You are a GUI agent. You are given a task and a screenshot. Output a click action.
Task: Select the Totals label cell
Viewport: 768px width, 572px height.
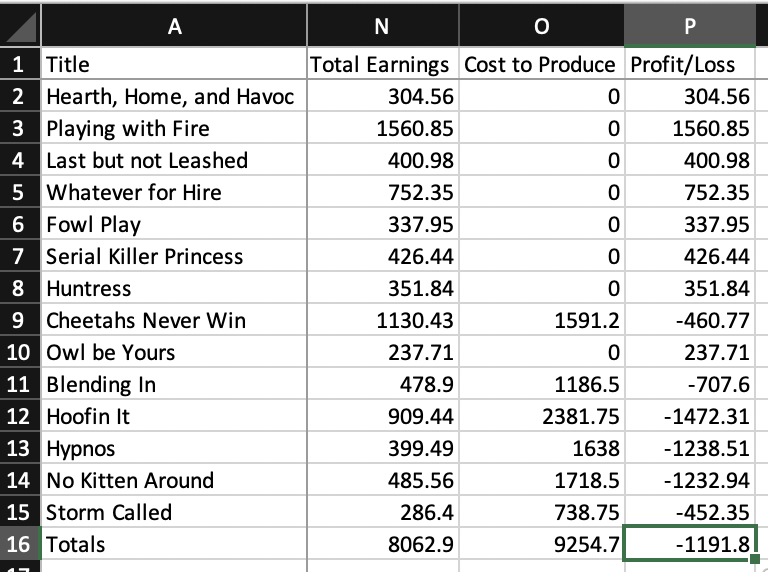pyautogui.click(x=174, y=544)
